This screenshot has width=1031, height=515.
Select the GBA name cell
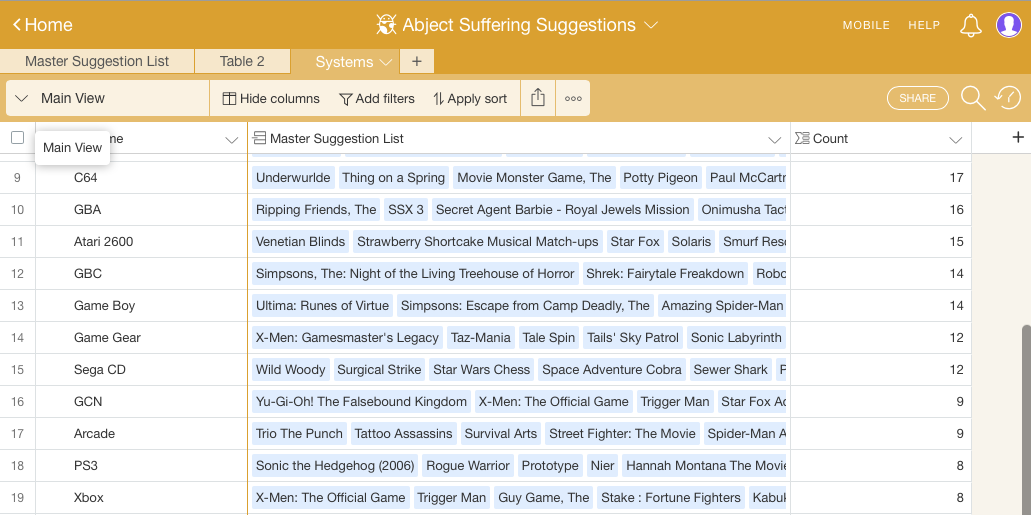pyautogui.click(x=141, y=210)
